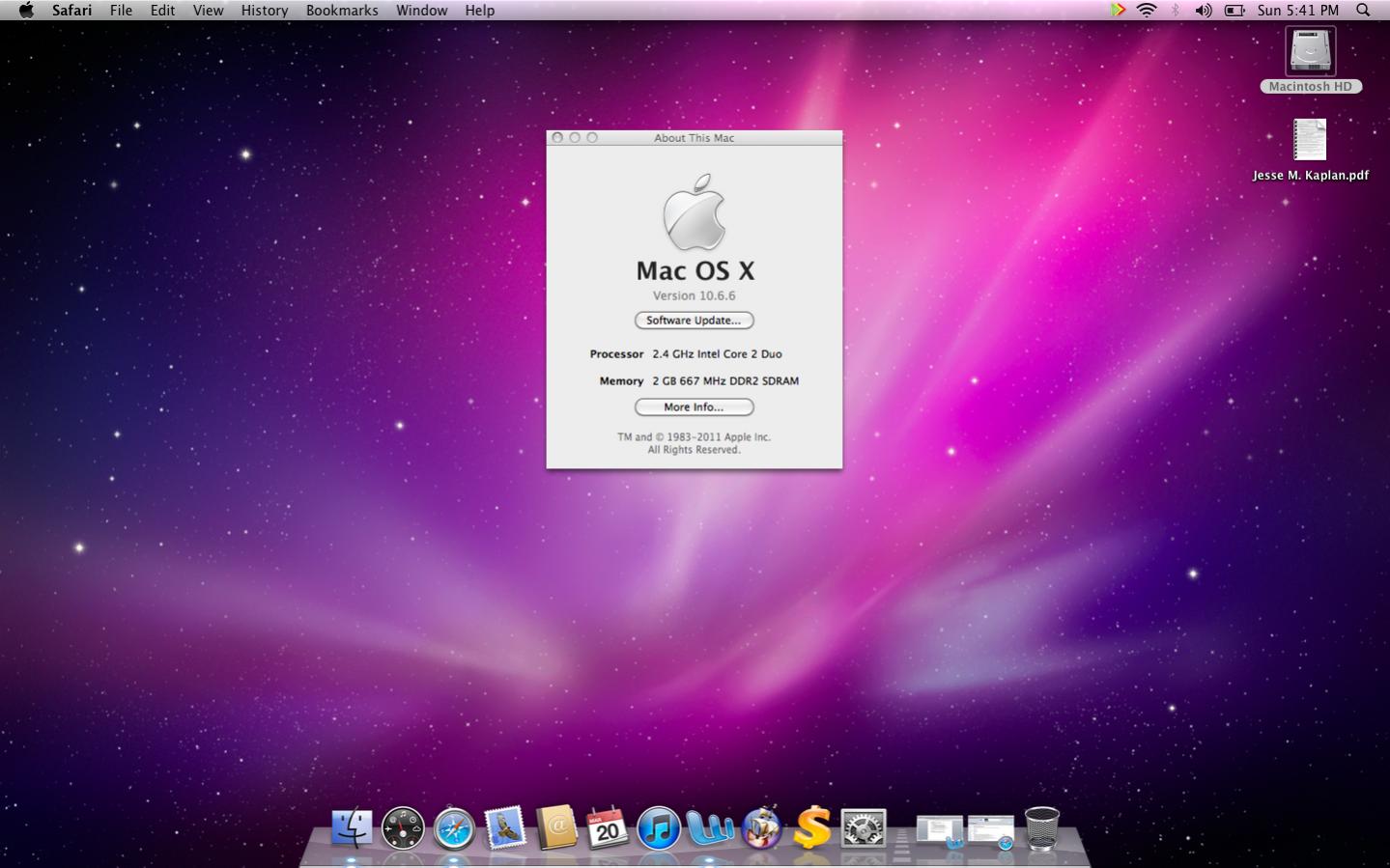Open the Safari application menu
This screenshot has height=868, width=1390.
[x=71, y=10]
